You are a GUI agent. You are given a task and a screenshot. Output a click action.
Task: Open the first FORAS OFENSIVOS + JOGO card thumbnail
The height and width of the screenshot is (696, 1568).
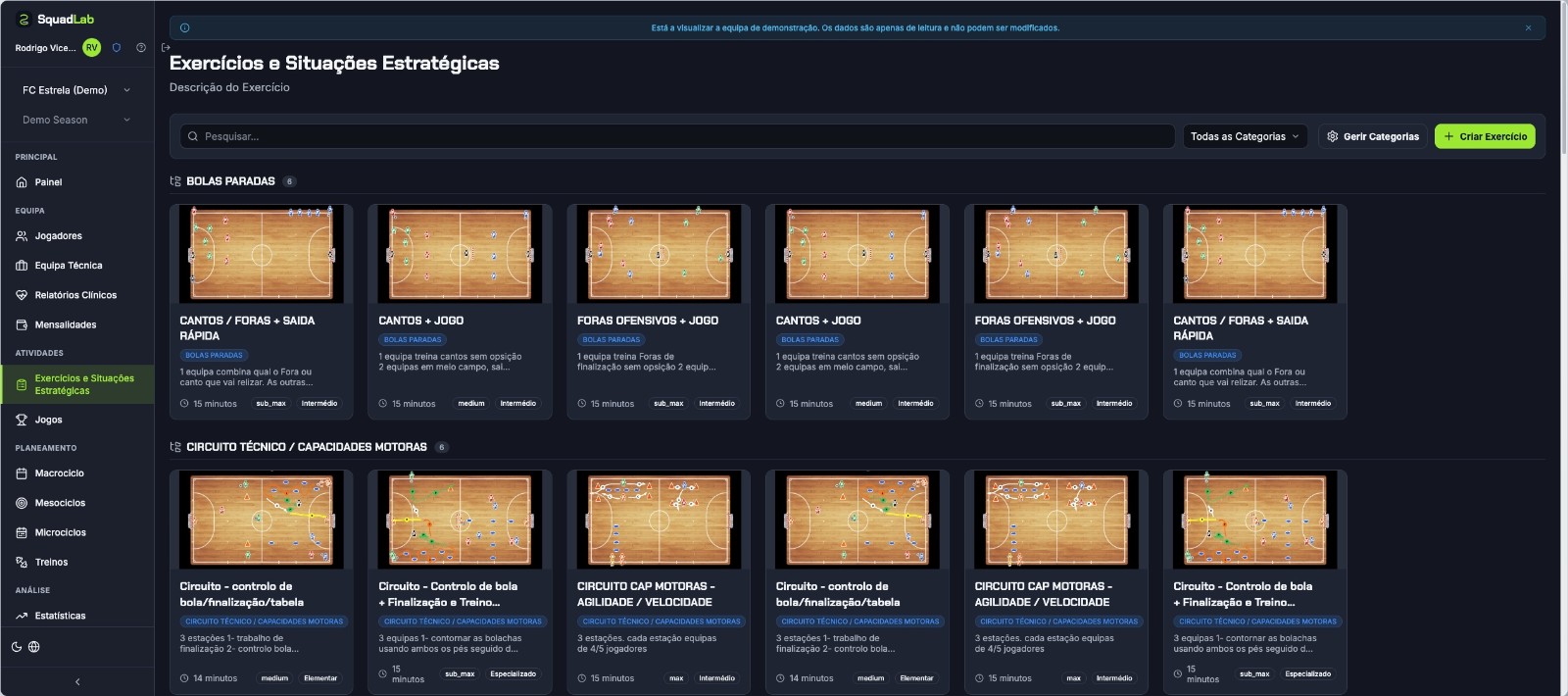point(659,254)
